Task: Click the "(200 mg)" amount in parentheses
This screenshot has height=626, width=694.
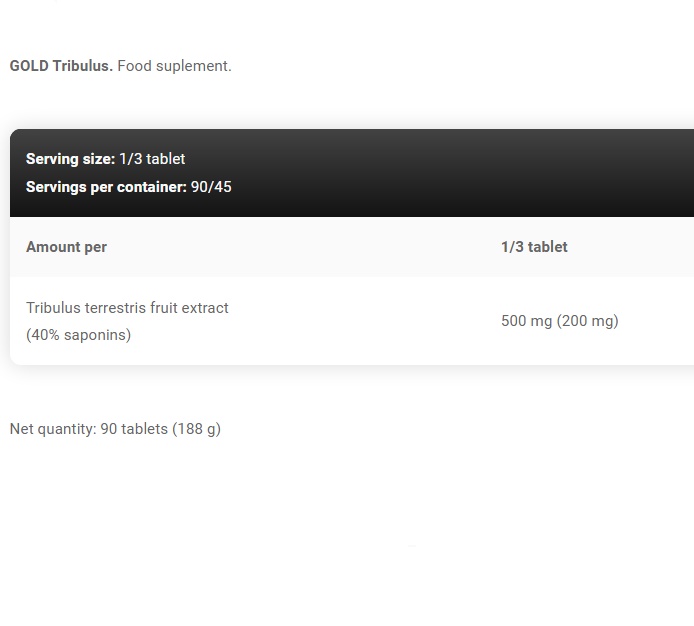Action: [589, 321]
